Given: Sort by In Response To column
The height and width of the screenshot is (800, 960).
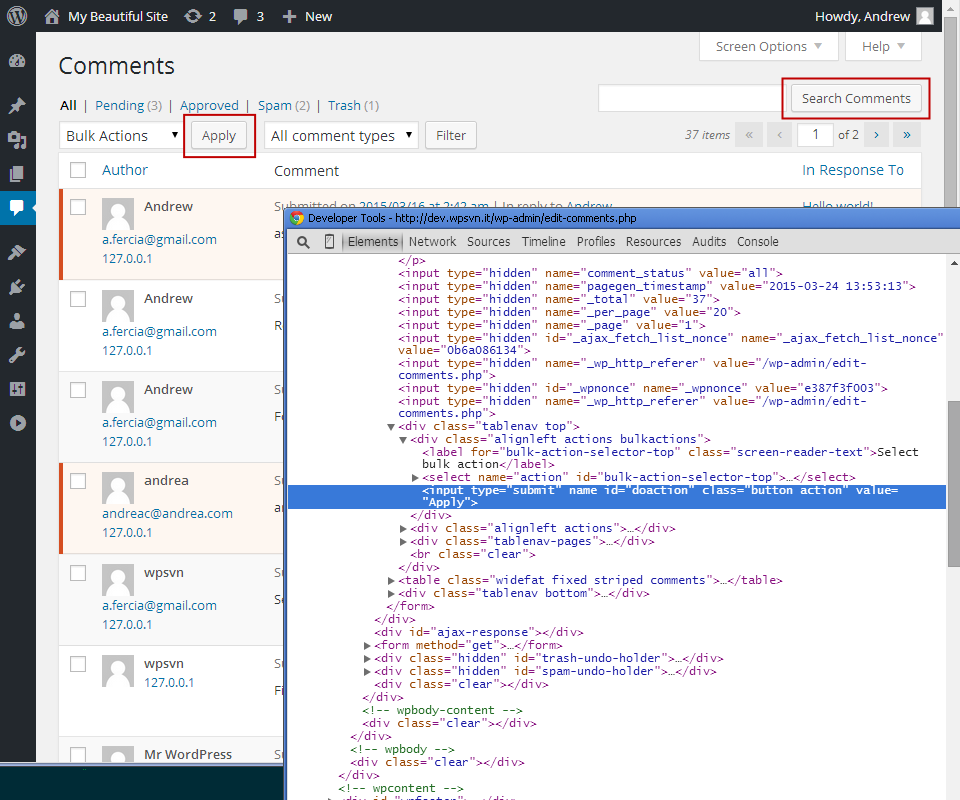Looking at the screenshot, I should coord(852,170).
